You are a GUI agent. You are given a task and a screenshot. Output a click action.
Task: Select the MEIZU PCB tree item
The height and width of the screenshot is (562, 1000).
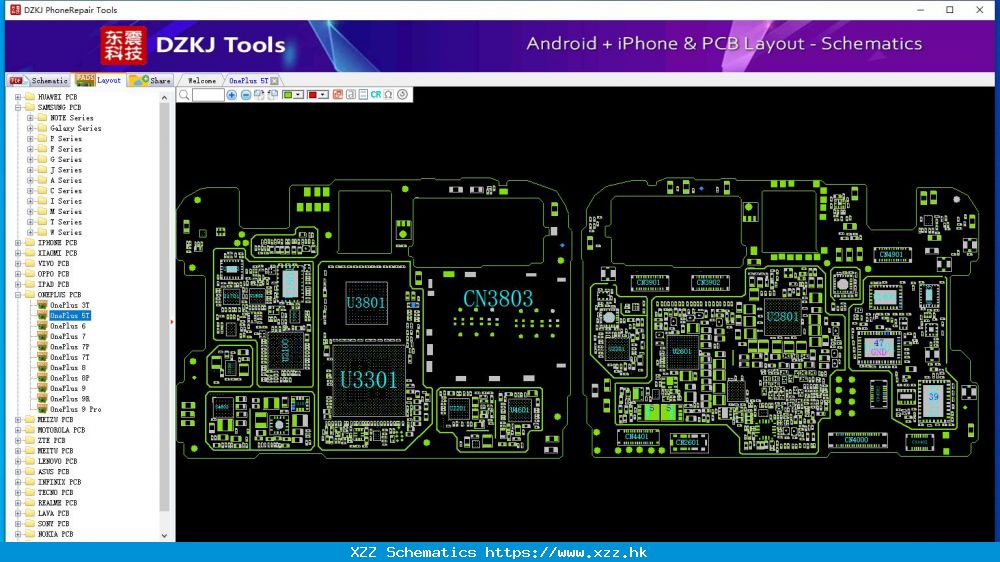pos(55,420)
